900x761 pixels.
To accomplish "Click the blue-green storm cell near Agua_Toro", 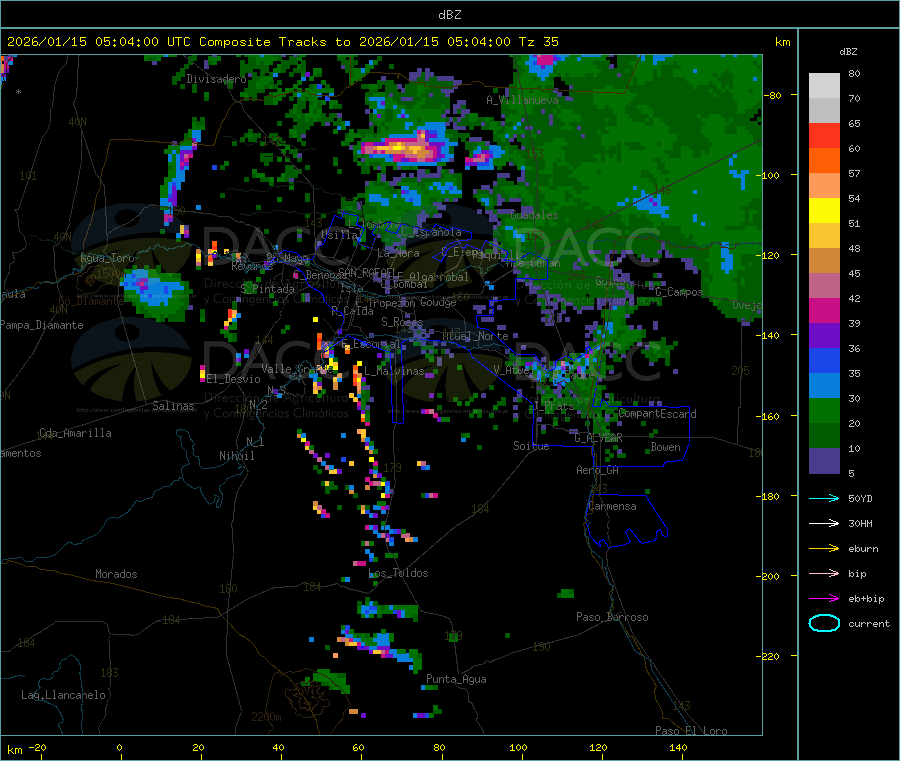I will pyautogui.click(x=154, y=292).
